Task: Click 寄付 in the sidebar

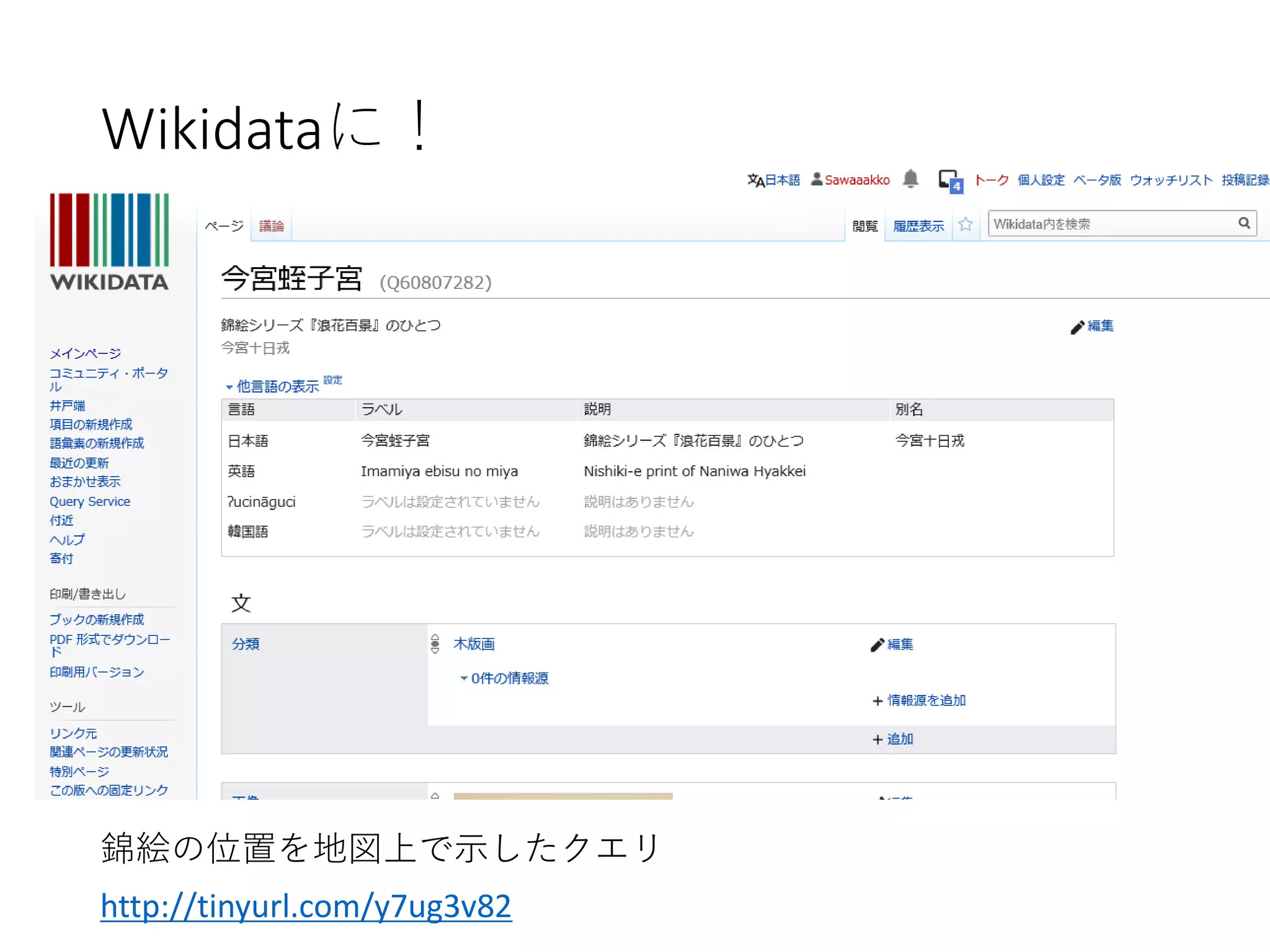Action: click(61, 558)
